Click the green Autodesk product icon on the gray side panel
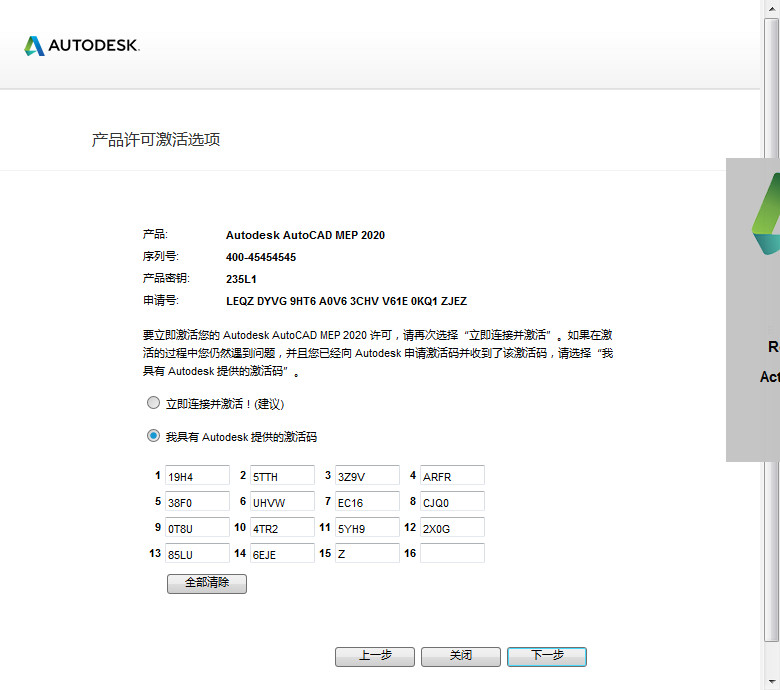Image resolution: width=780 pixels, height=690 pixels. coord(767,214)
